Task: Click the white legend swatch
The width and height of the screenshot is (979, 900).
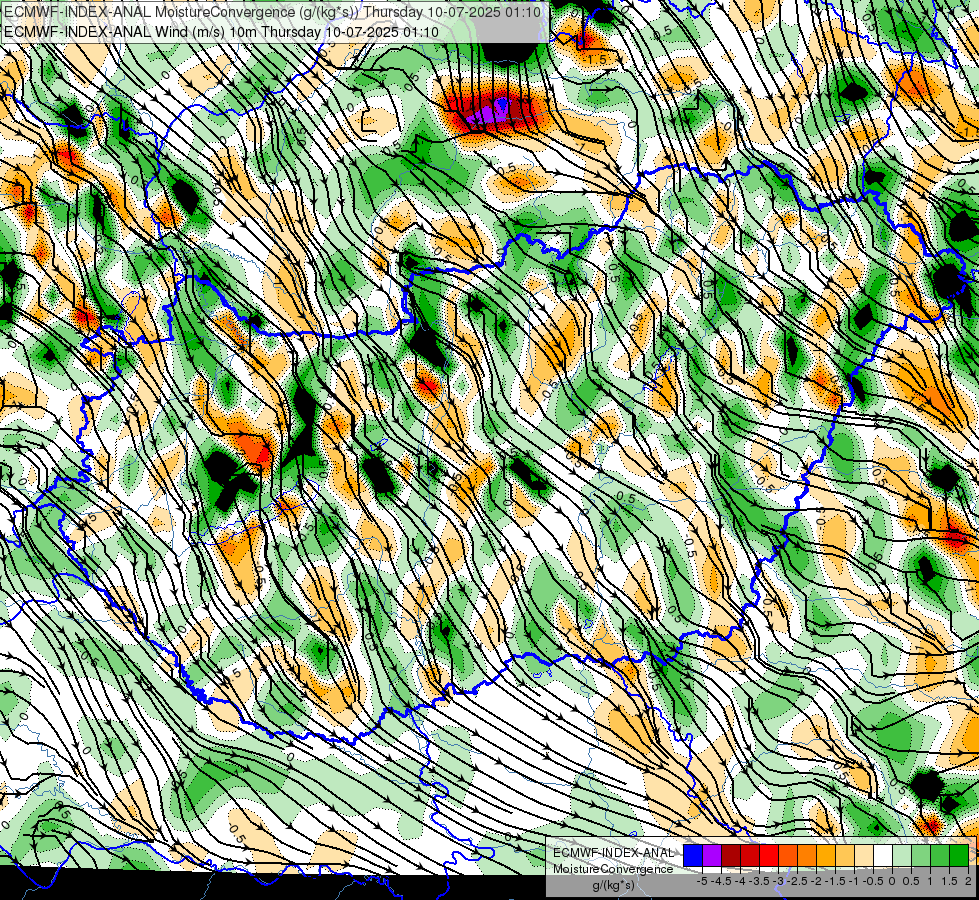Action: [x=883, y=855]
